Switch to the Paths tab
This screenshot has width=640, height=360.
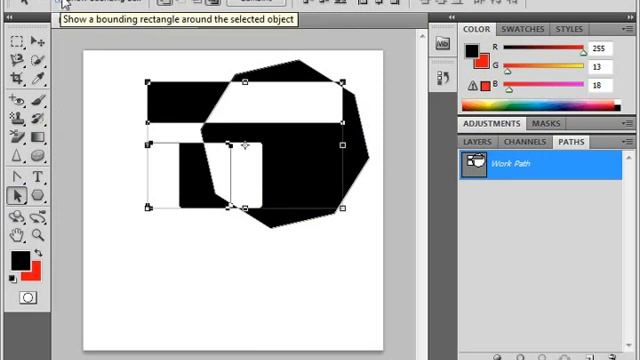(x=571, y=142)
